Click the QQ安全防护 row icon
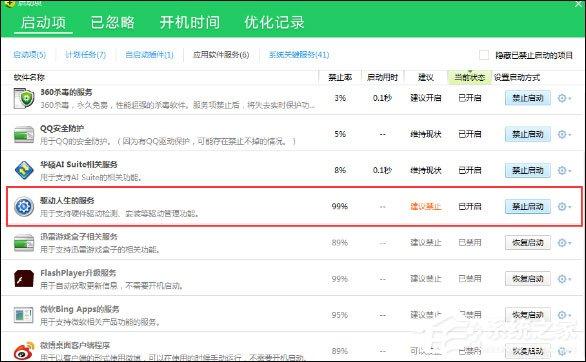The height and width of the screenshot is (362, 586). [24, 134]
